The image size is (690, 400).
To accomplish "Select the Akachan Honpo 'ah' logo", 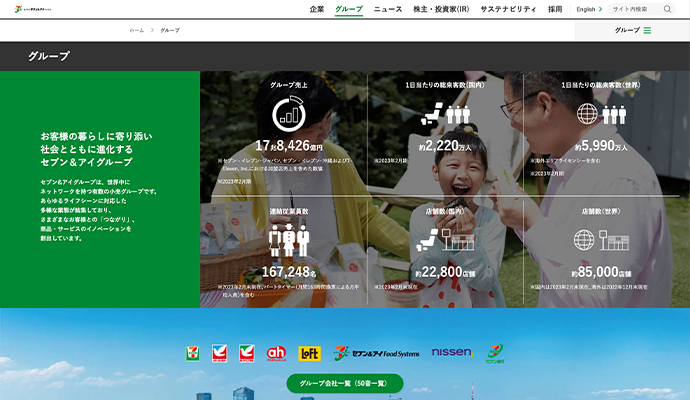I will [x=276, y=353].
